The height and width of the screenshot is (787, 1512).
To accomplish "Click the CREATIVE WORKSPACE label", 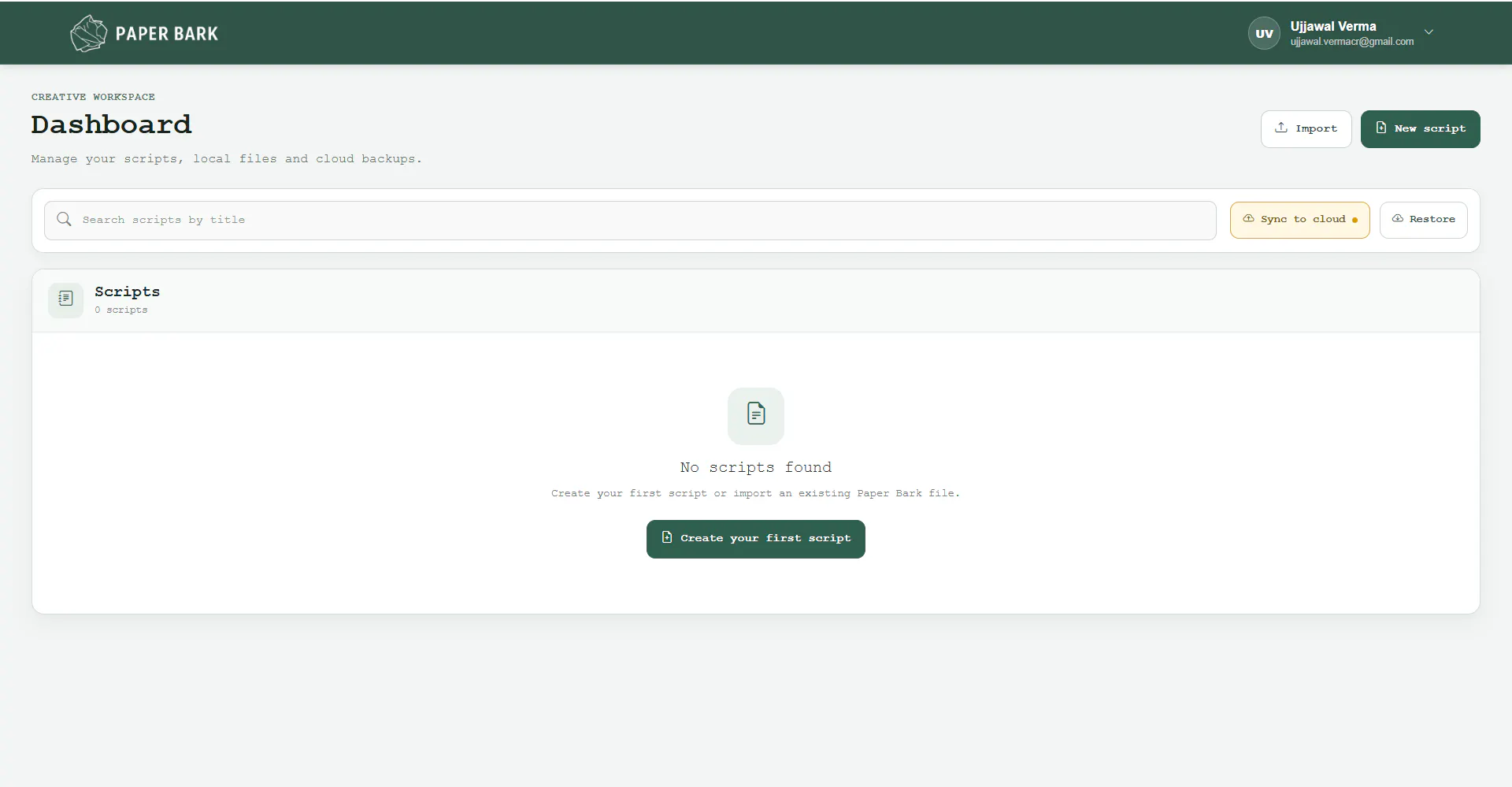I will (x=93, y=97).
